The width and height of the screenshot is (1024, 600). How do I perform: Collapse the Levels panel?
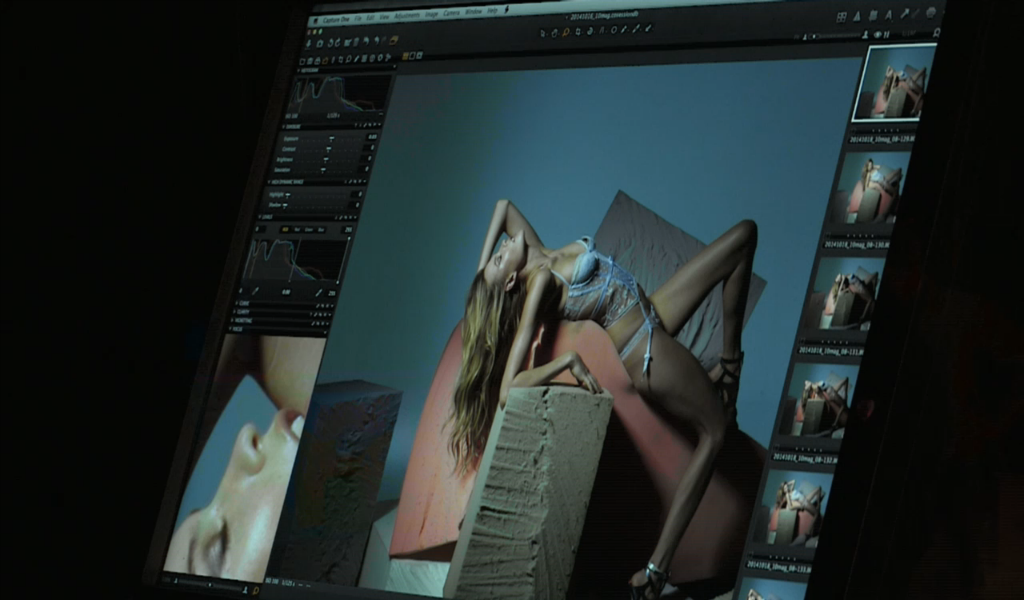click(x=260, y=217)
